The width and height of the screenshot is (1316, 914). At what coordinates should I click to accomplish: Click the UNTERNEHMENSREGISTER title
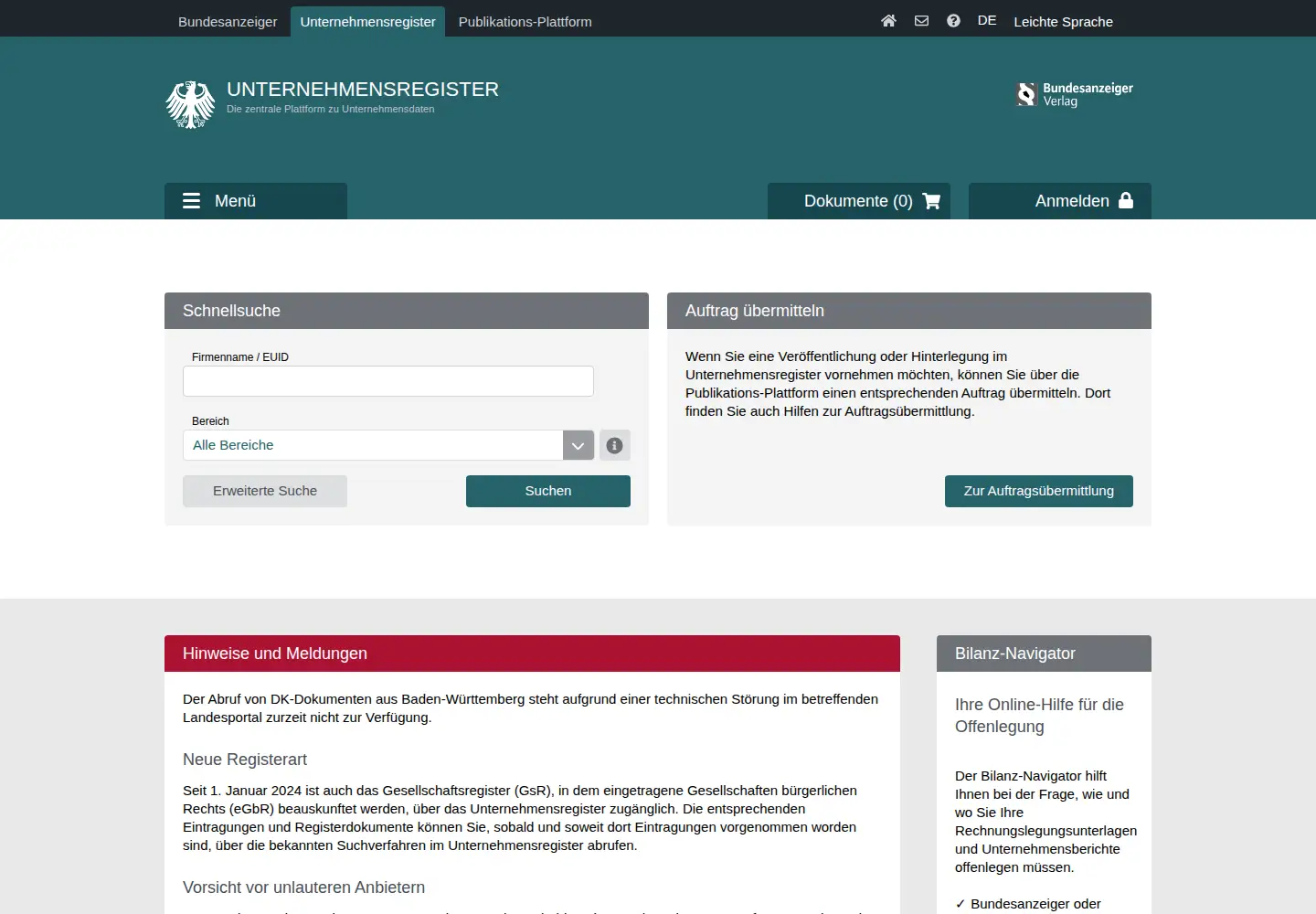(x=363, y=90)
